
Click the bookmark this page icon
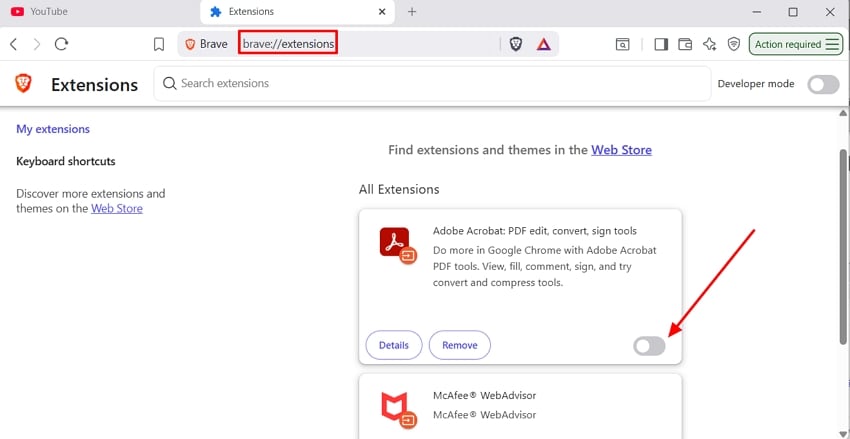pos(159,44)
